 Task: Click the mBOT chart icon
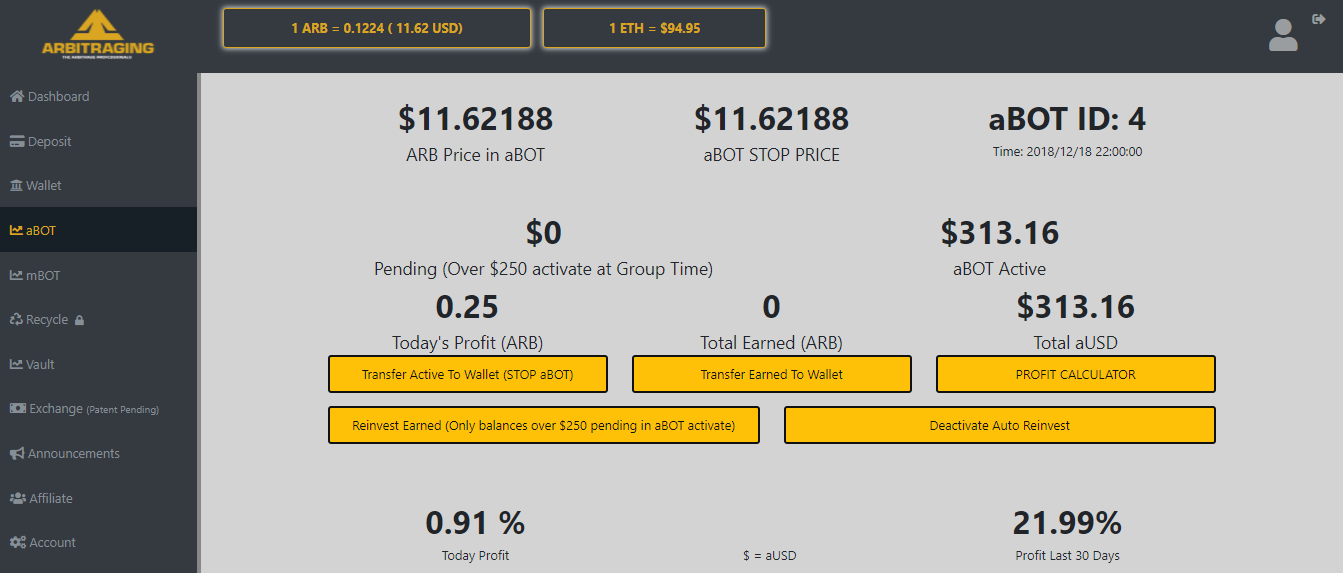tap(17, 275)
